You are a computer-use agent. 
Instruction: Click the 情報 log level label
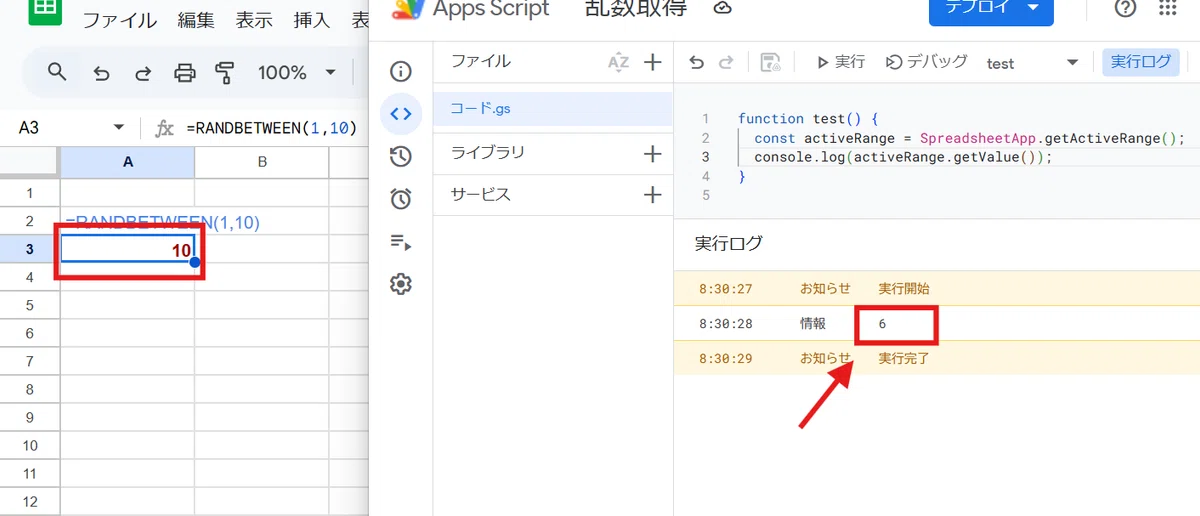click(x=813, y=324)
